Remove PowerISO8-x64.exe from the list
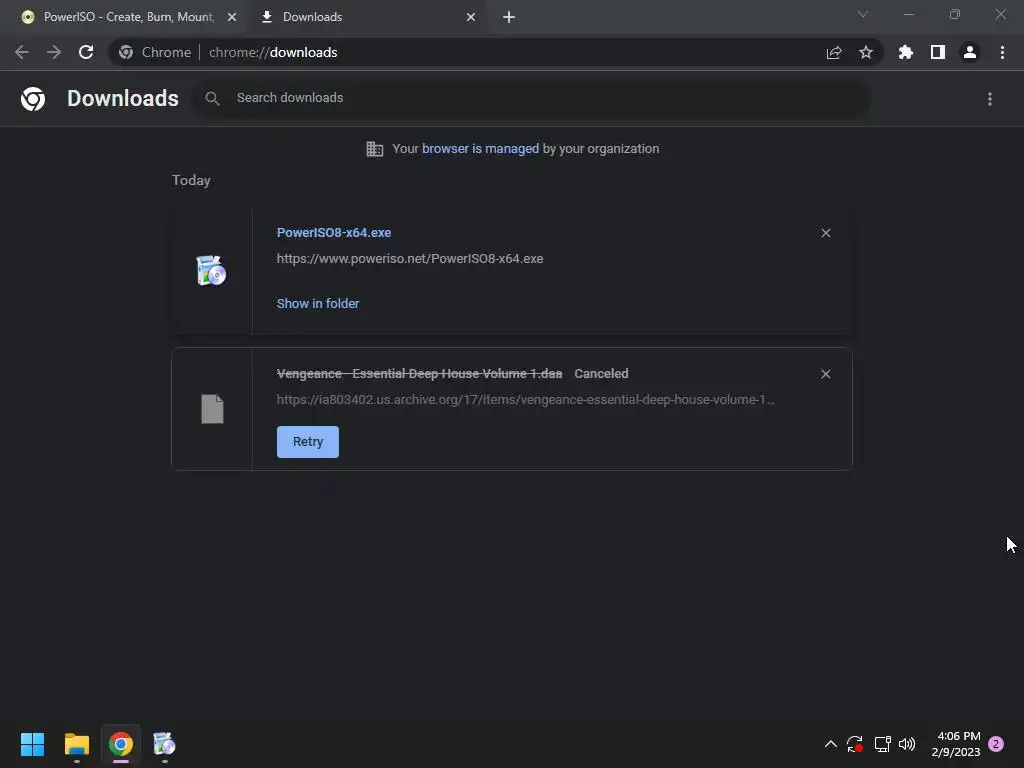 click(825, 233)
